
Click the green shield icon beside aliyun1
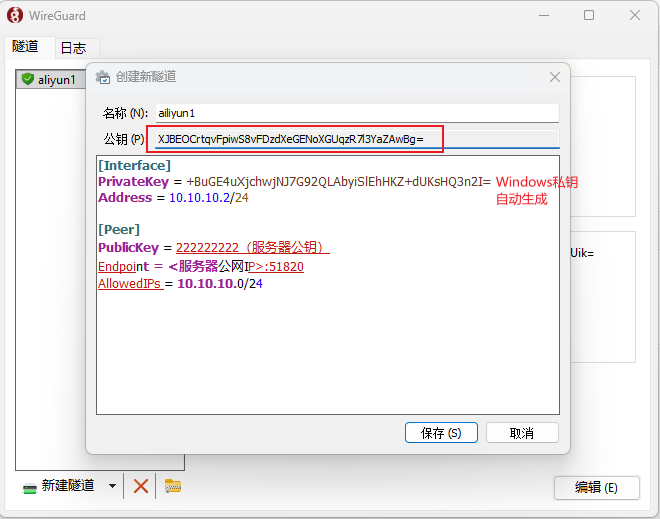(28, 79)
